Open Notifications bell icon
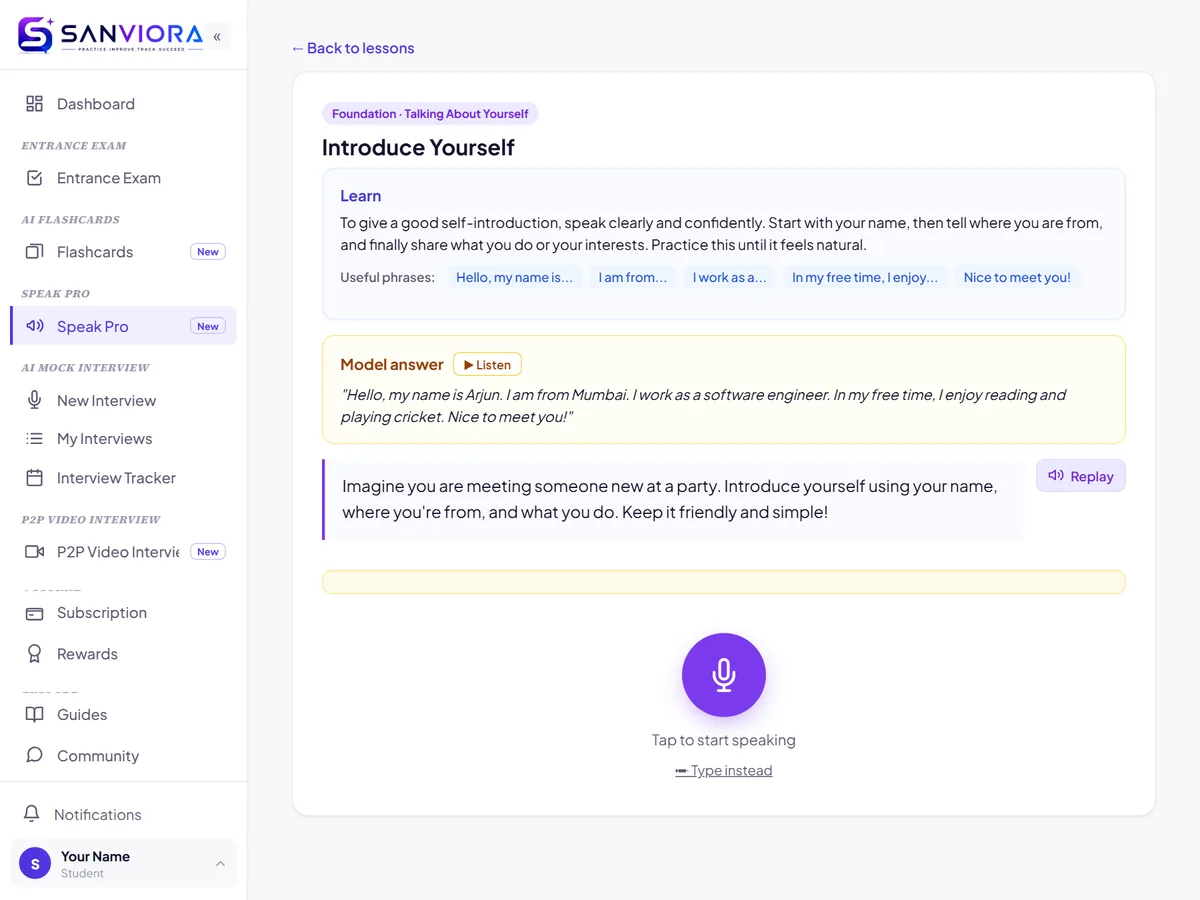Screen dimensions: 1200x900 point(33,814)
